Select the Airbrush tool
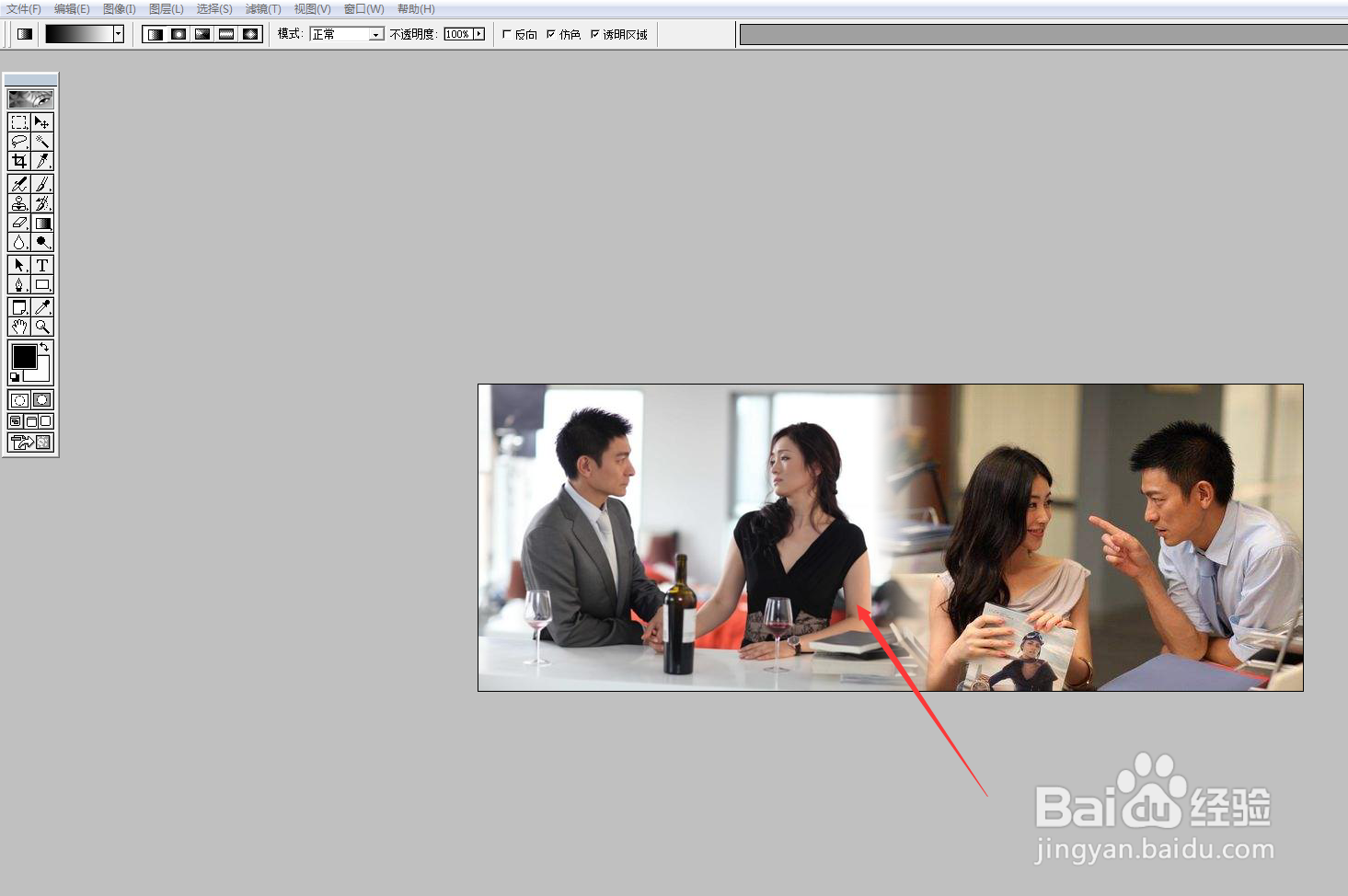The height and width of the screenshot is (896, 1348). coord(18,184)
